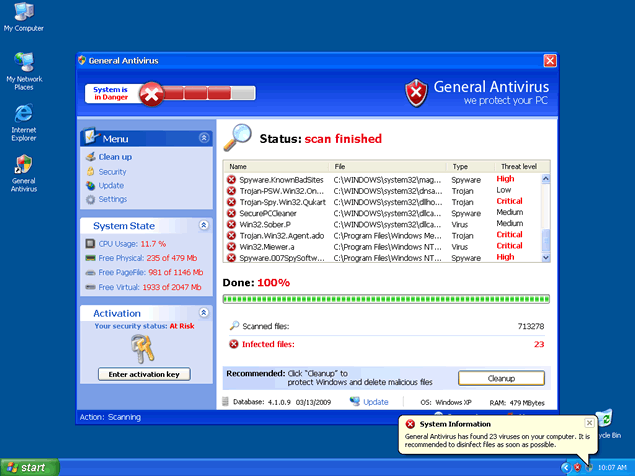Double-check the My Computer desktop icon
The image size is (635, 476).
pos(24,16)
